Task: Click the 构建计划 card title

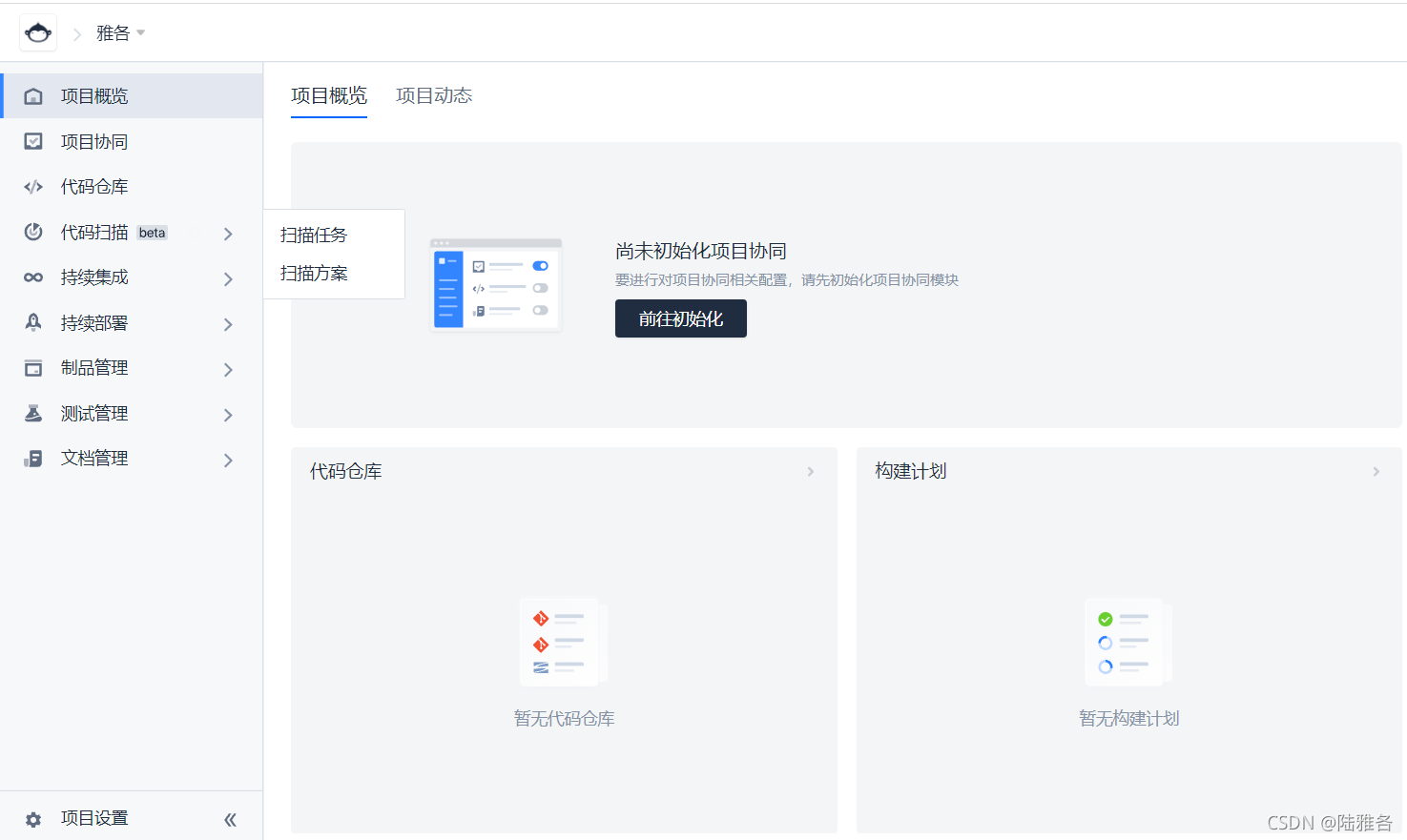Action: tap(911, 471)
